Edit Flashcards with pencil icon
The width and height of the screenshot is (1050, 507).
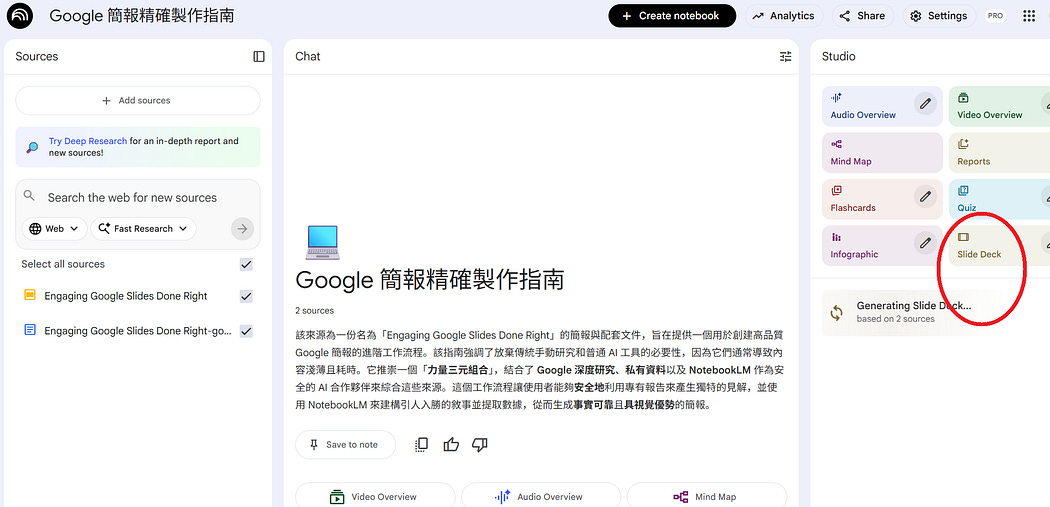(925, 196)
